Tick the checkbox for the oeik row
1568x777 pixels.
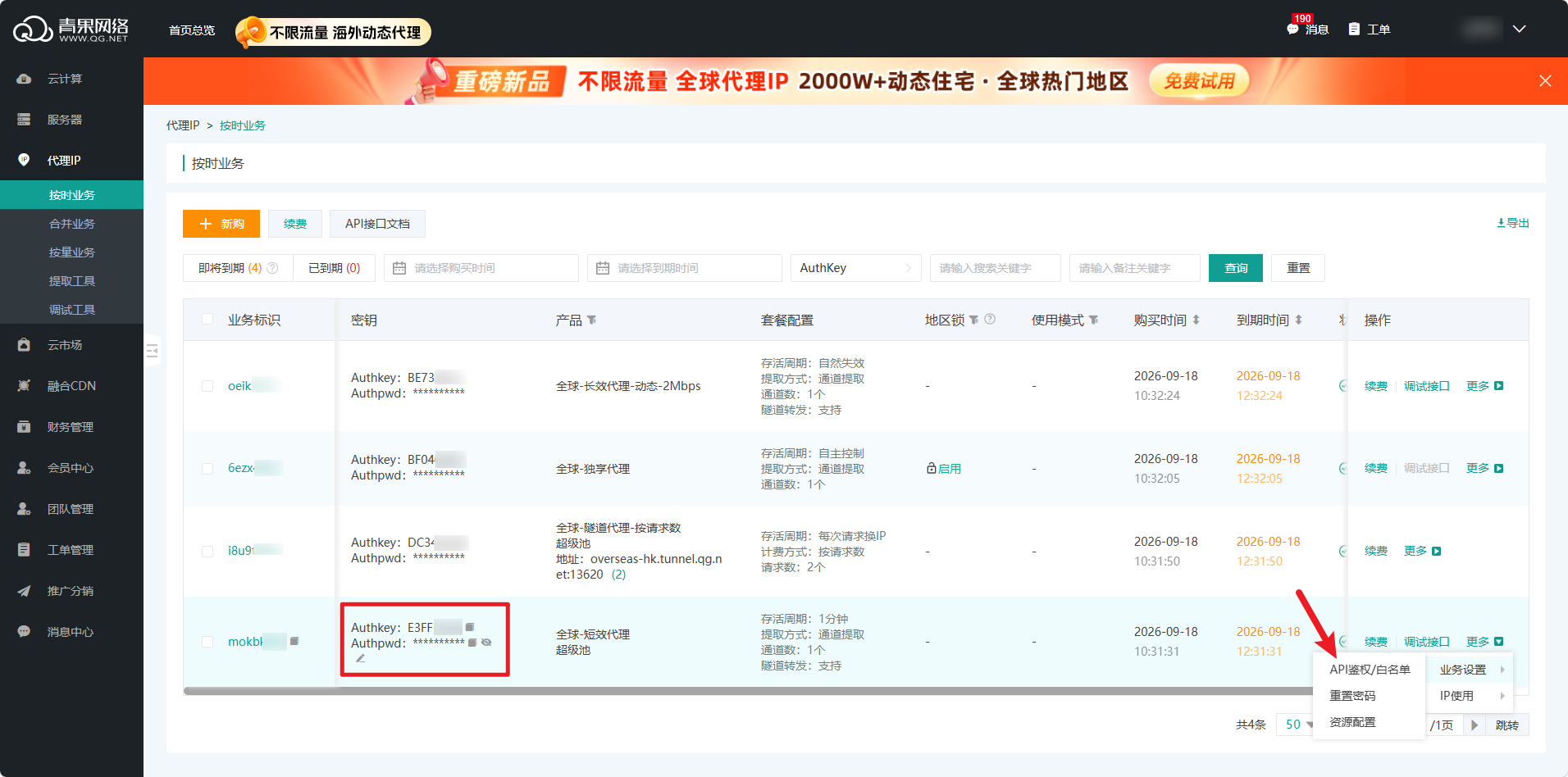(207, 386)
